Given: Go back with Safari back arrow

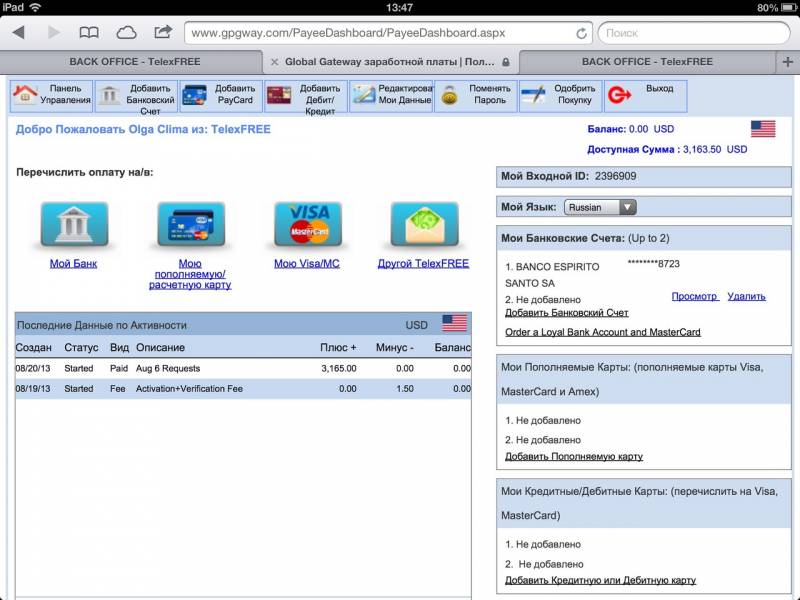Looking at the screenshot, I should tap(19, 33).
